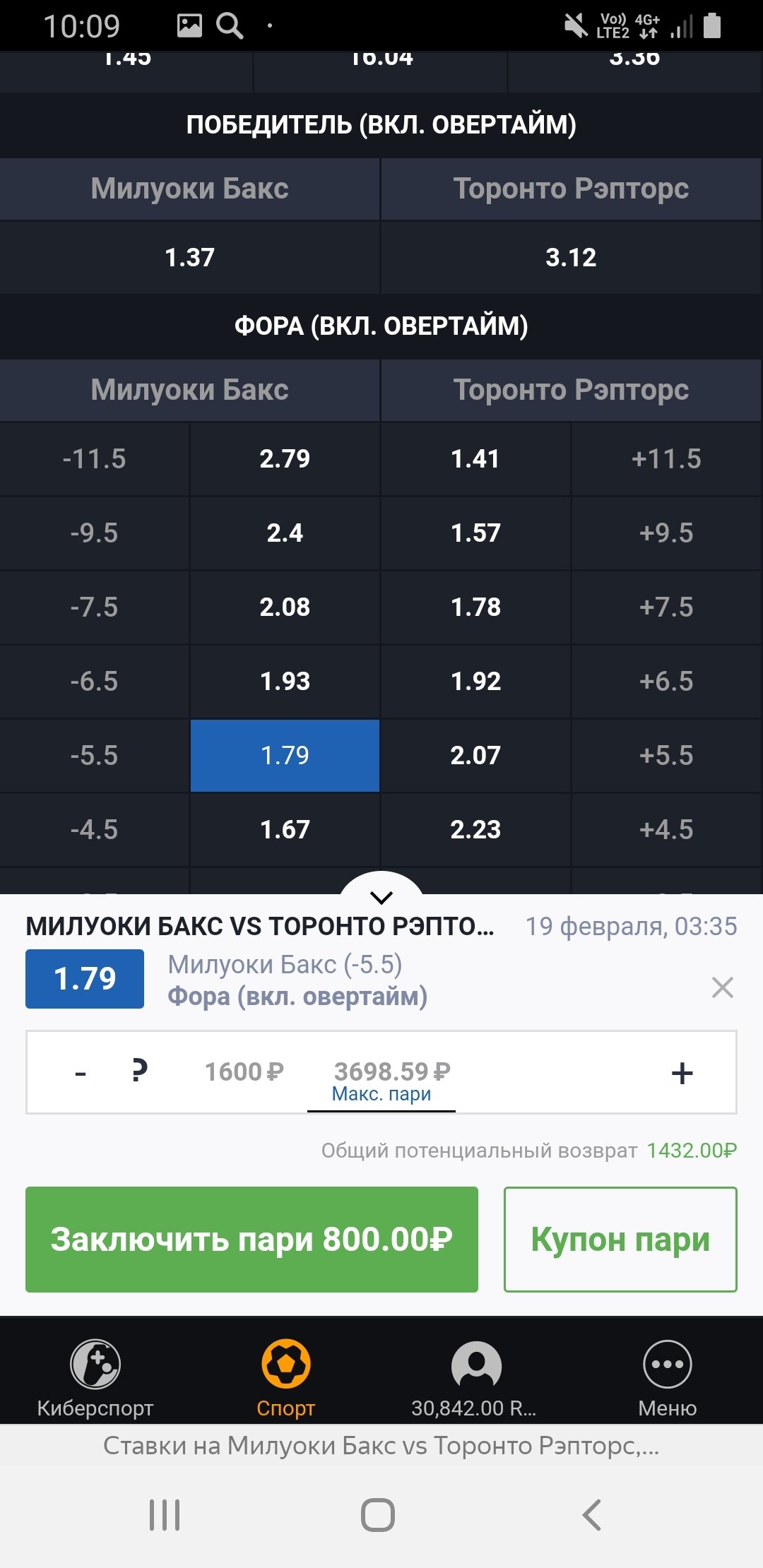Select Торонто Рэпторс winner odds 3.12
The width and height of the screenshot is (763, 1568).
tap(571, 258)
